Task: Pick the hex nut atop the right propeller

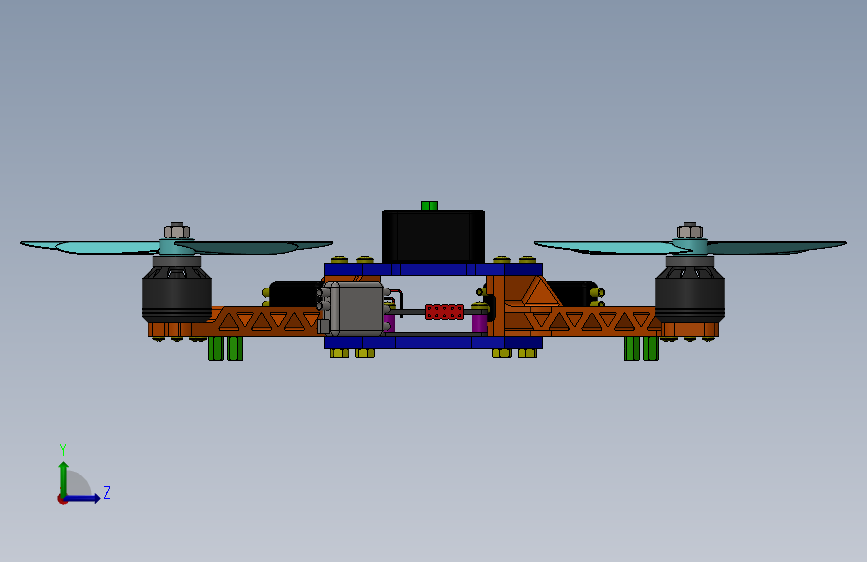Action: [690, 231]
